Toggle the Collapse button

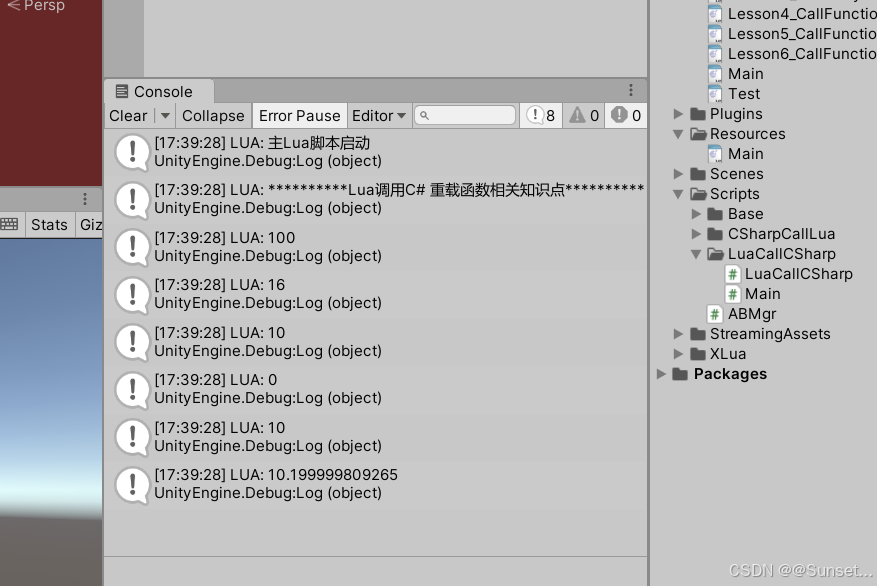pos(213,116)
